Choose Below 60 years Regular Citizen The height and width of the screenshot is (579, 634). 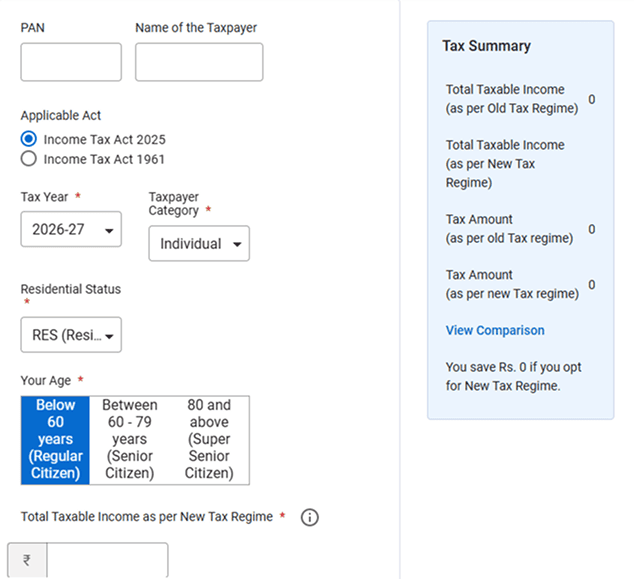[x=55, y=440]
